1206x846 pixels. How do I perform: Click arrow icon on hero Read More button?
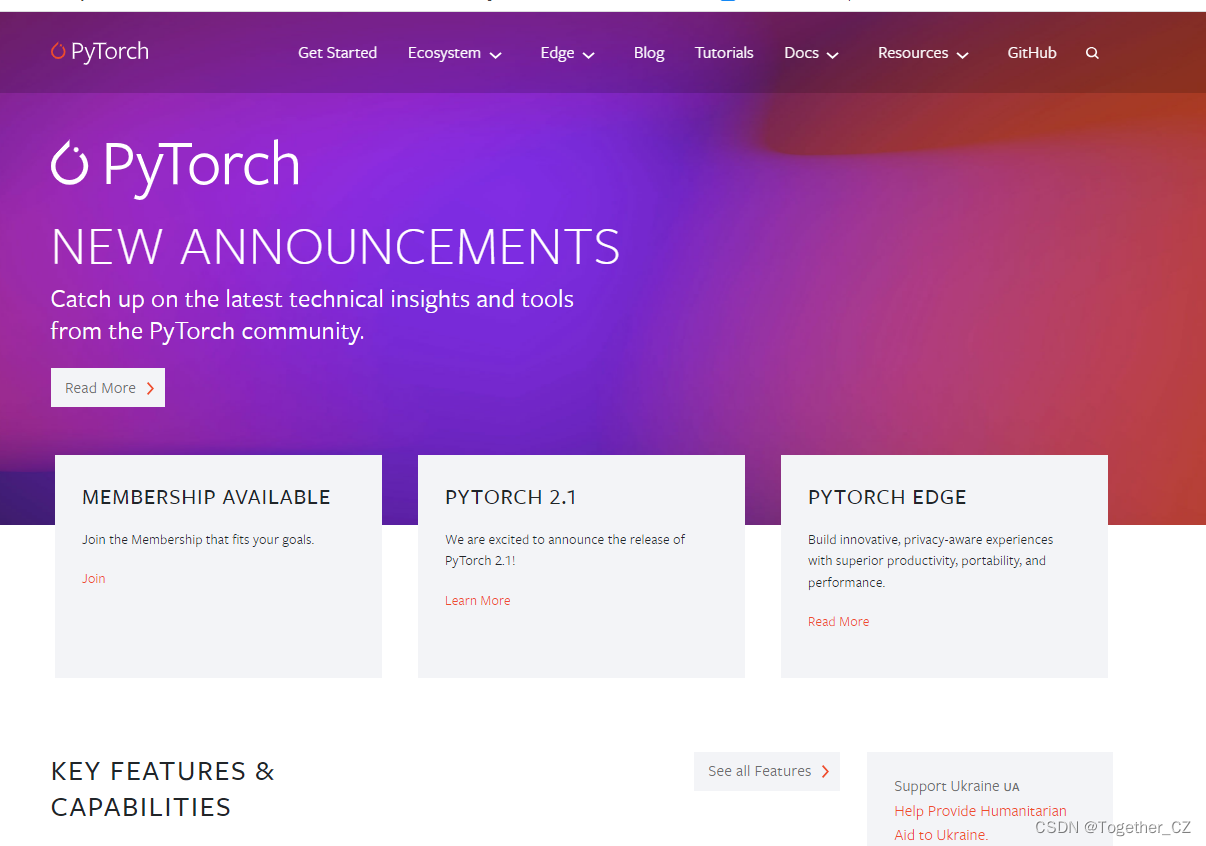point(150,388)
